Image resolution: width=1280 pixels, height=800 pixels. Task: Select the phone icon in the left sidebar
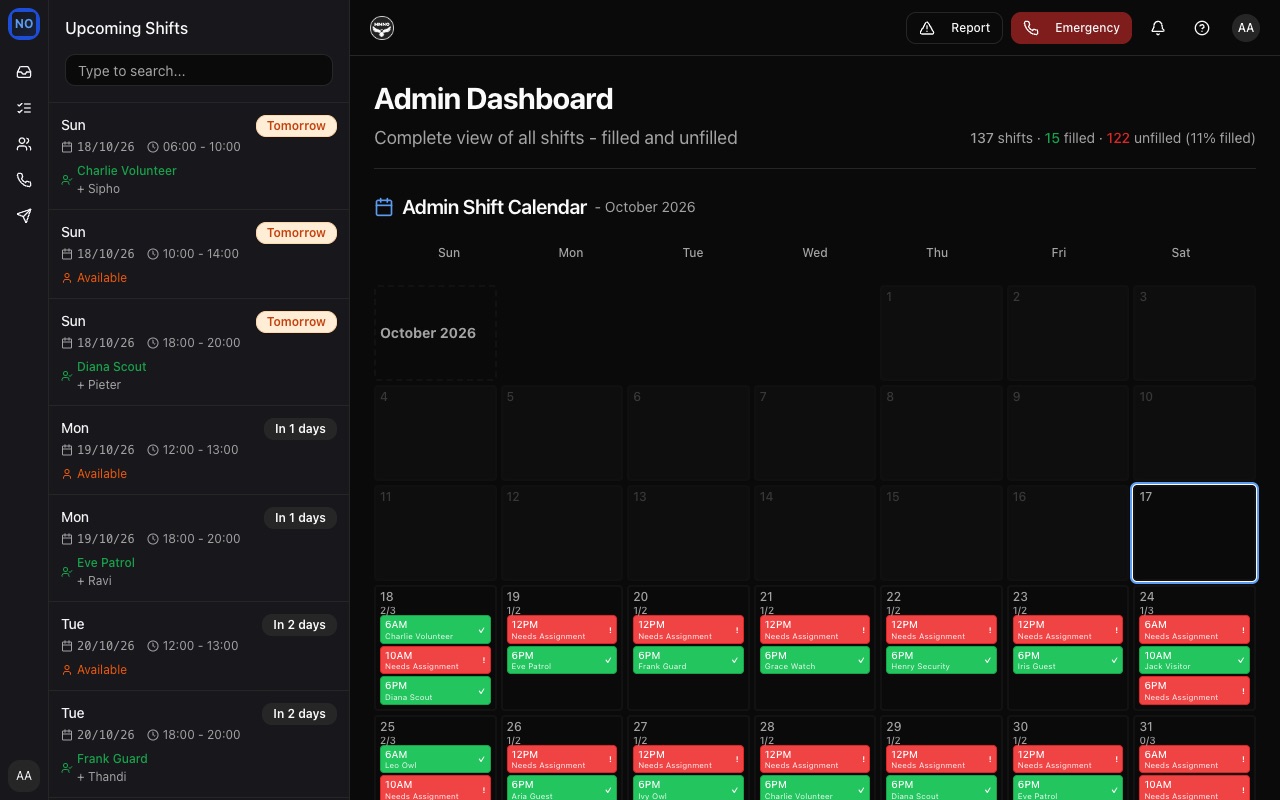tap(24, 180)
